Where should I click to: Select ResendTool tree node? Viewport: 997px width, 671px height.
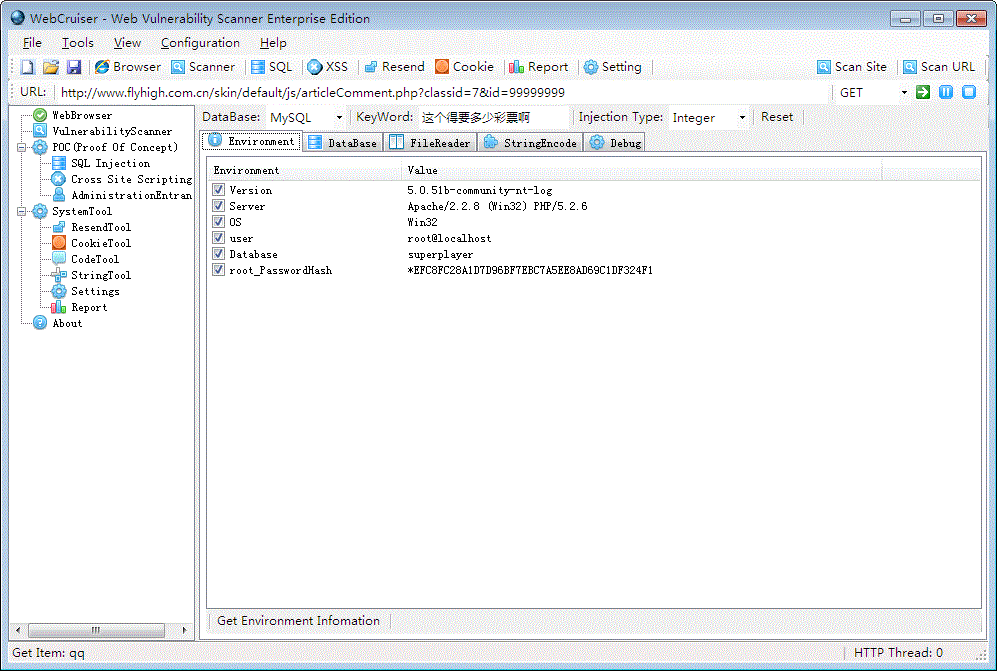pos(100,227)
